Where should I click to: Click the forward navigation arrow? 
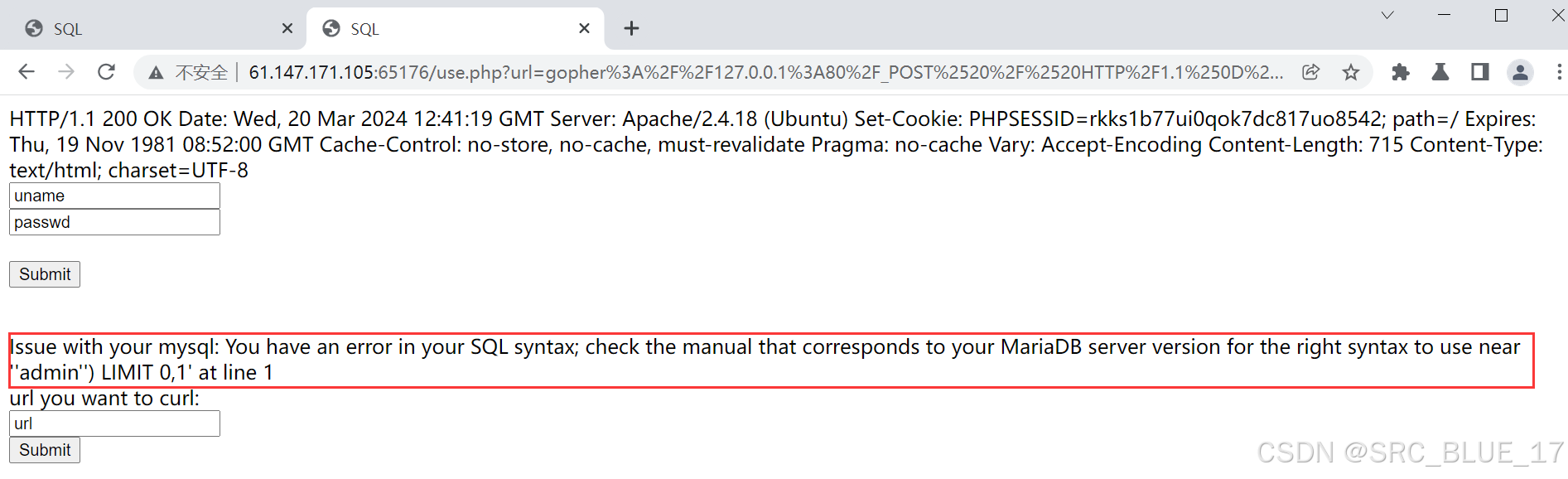[66, 72]
